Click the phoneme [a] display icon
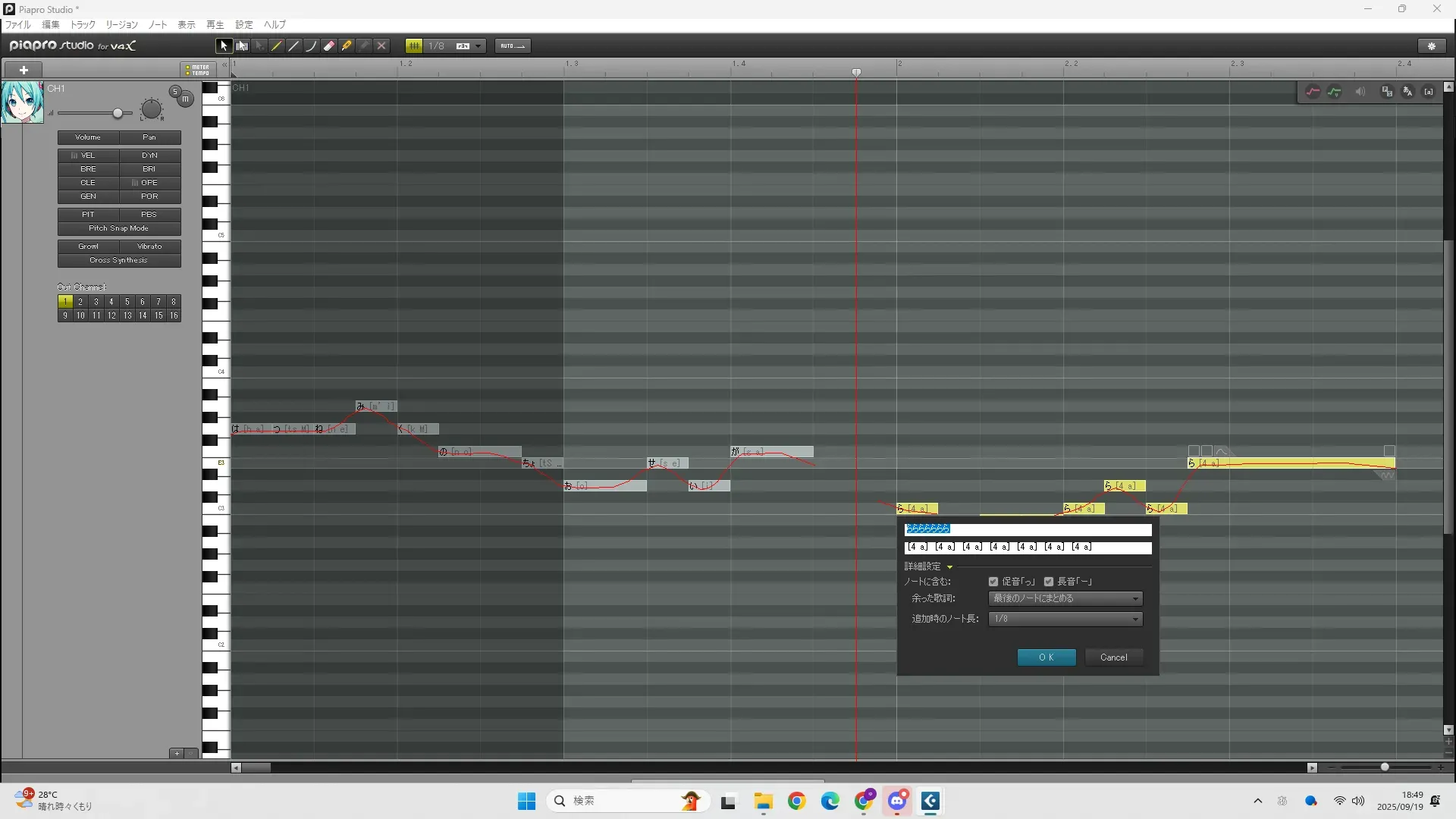 tap(1429, 92)
